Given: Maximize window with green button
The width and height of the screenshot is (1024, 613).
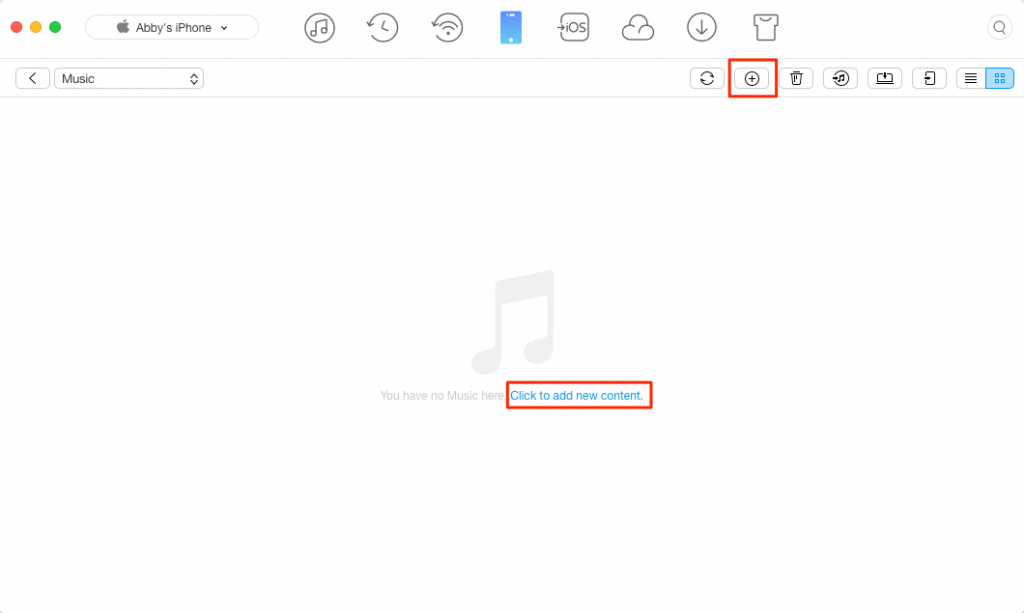Looking at the screenshot, I should tap(56, 27).
